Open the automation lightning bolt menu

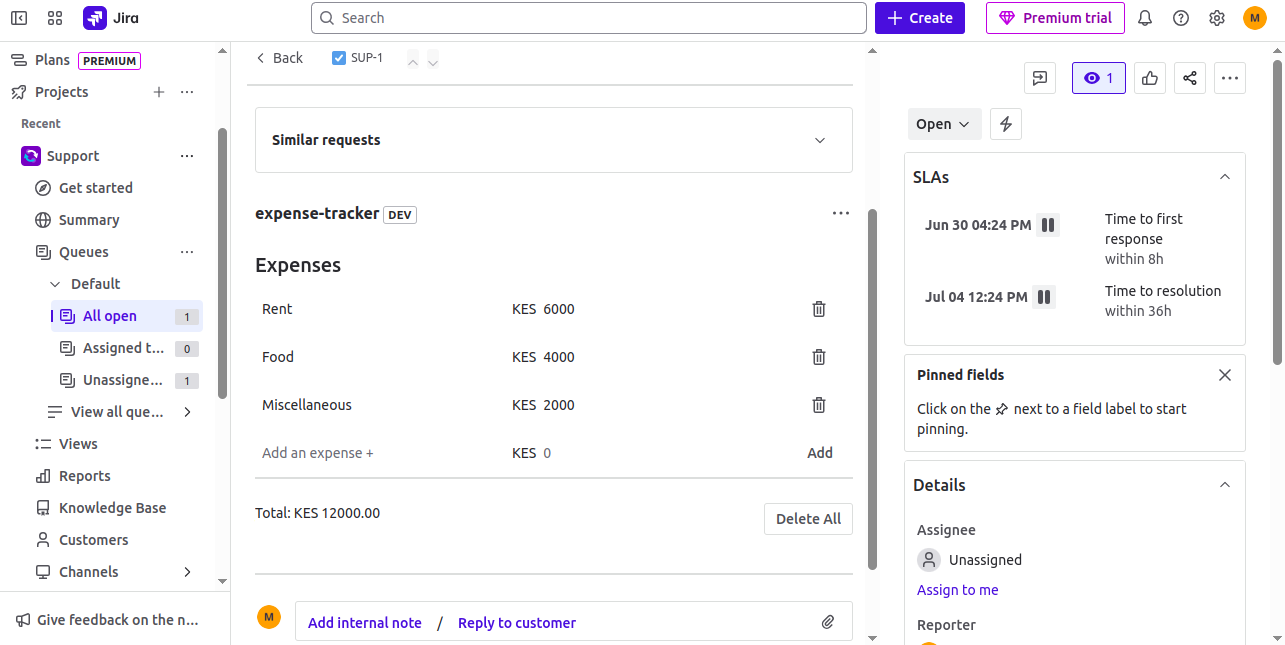1006,124
